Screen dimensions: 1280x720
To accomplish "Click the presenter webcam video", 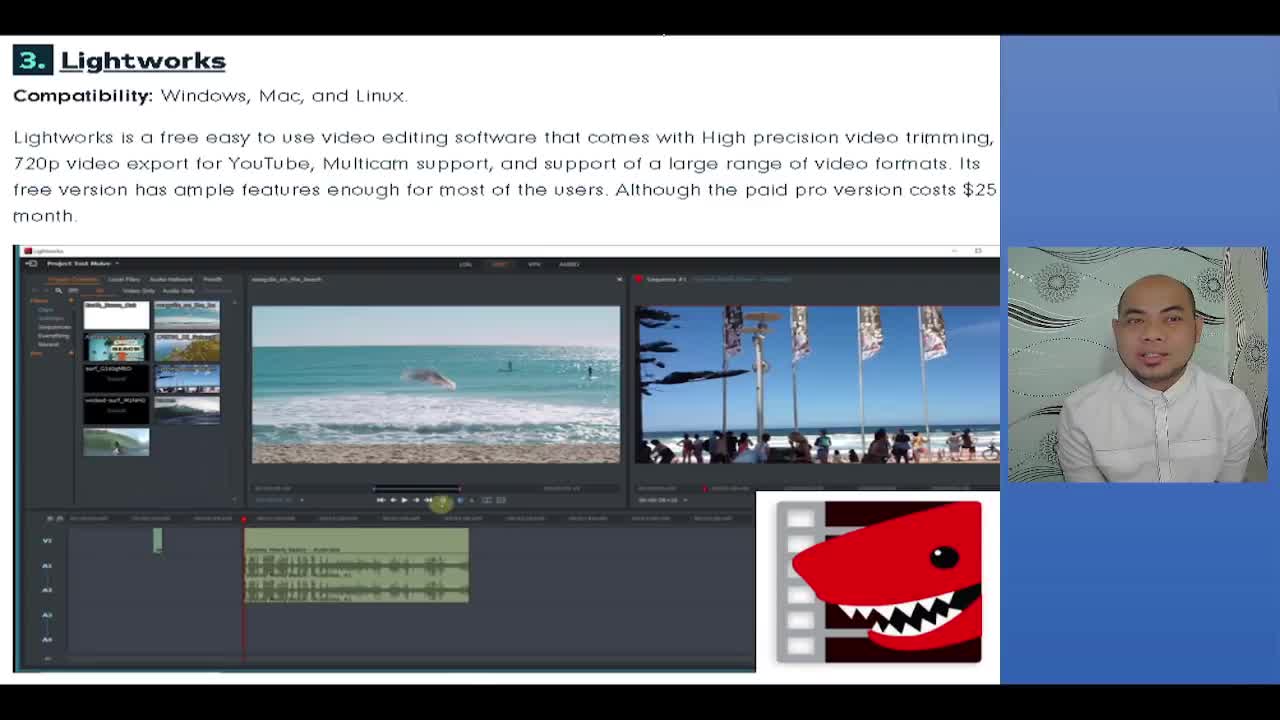I will 1137,365.
